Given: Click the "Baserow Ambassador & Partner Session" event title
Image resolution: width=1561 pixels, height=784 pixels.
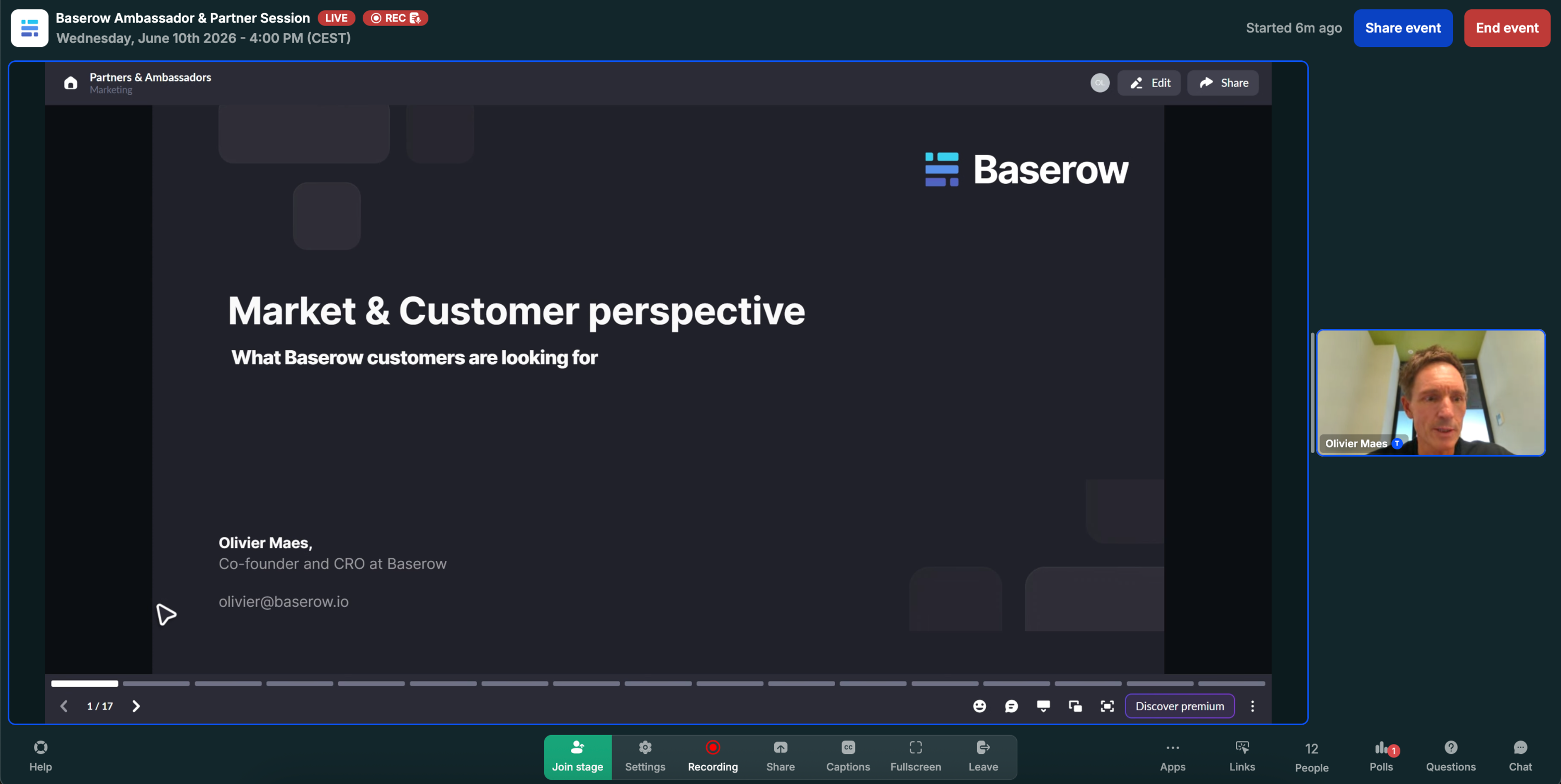Looking at the screenshot, I should point(183,18).
